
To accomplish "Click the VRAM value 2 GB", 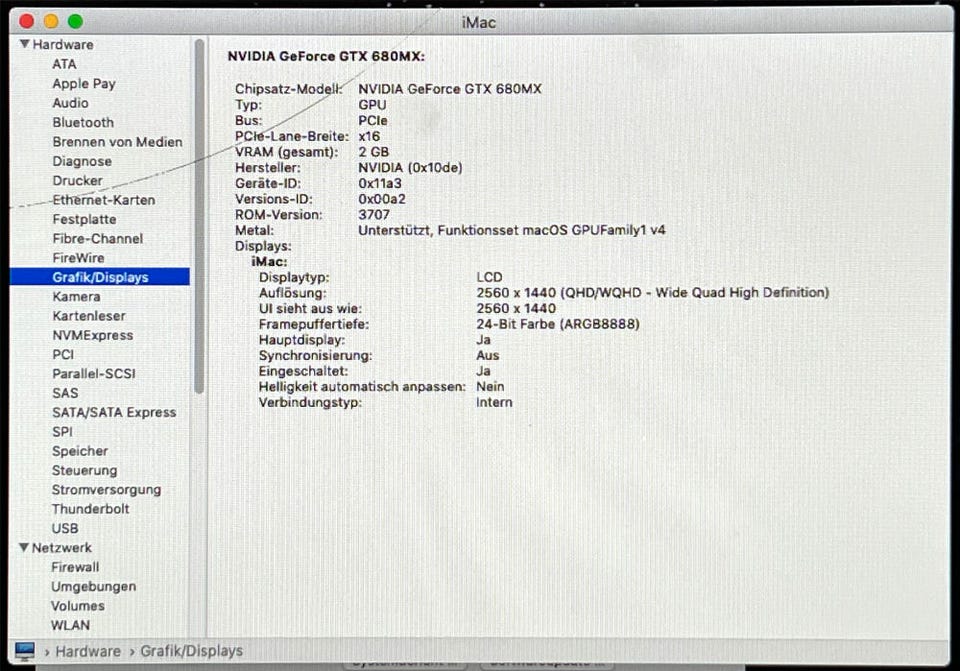I will pyautogui.click(x=373, y=152).
